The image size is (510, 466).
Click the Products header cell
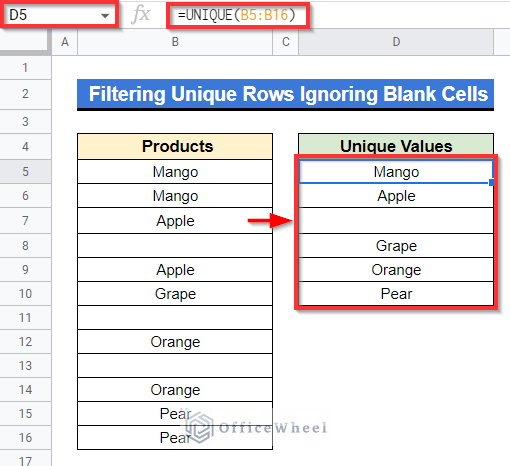click(175, 146)
